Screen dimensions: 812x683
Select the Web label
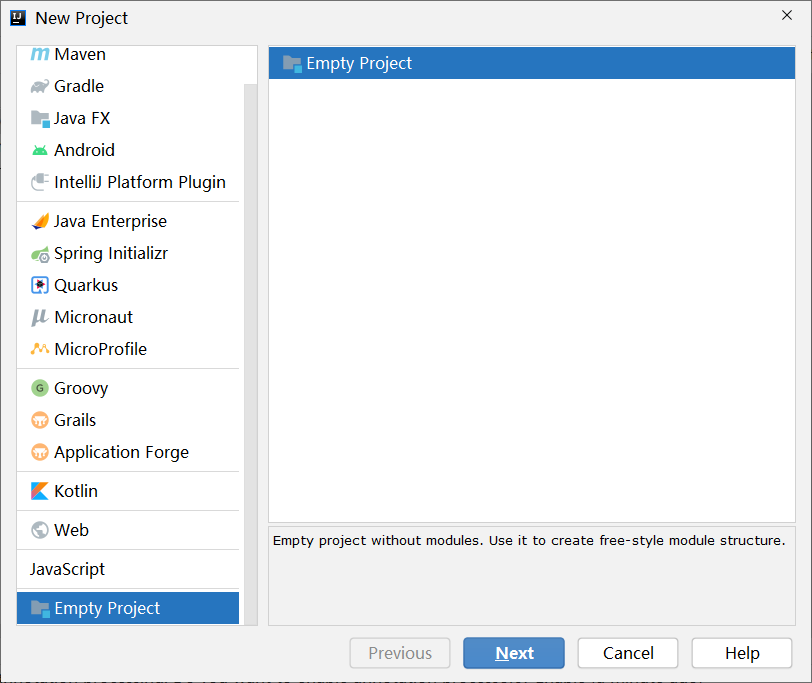(71, 530)
